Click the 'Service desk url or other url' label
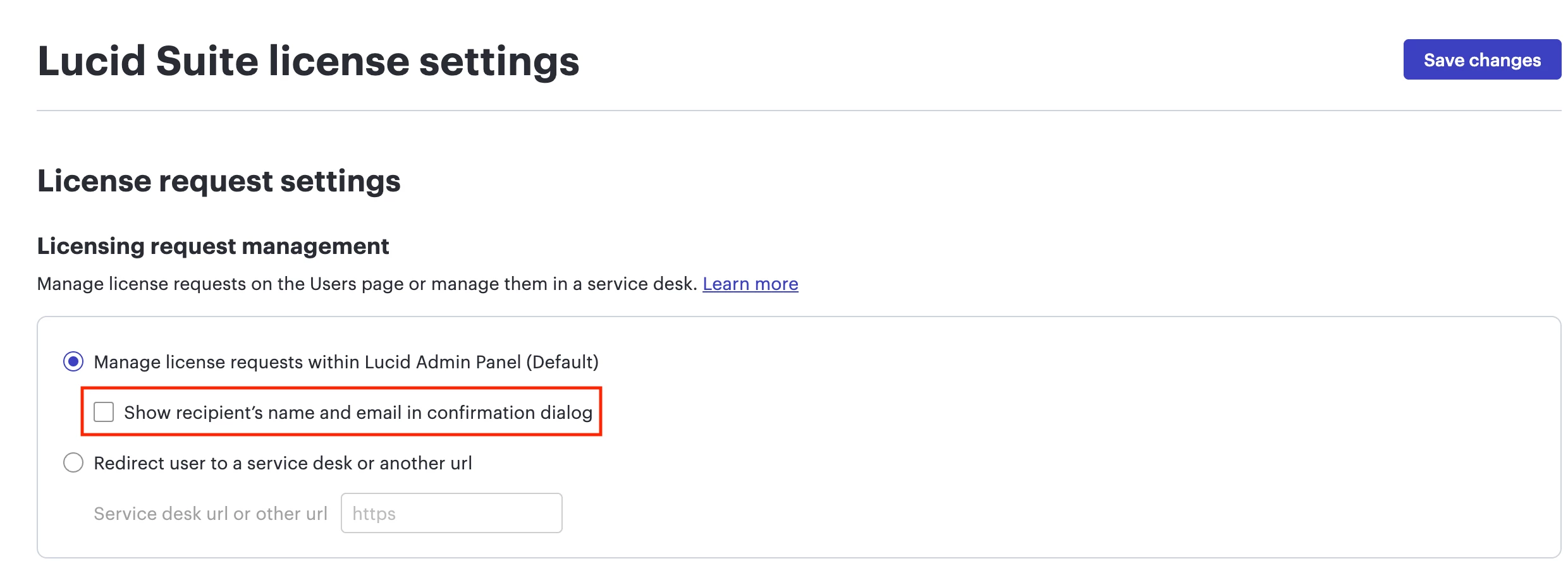Viewport: 1568px width, 585px height. click(x=210, y=514)
